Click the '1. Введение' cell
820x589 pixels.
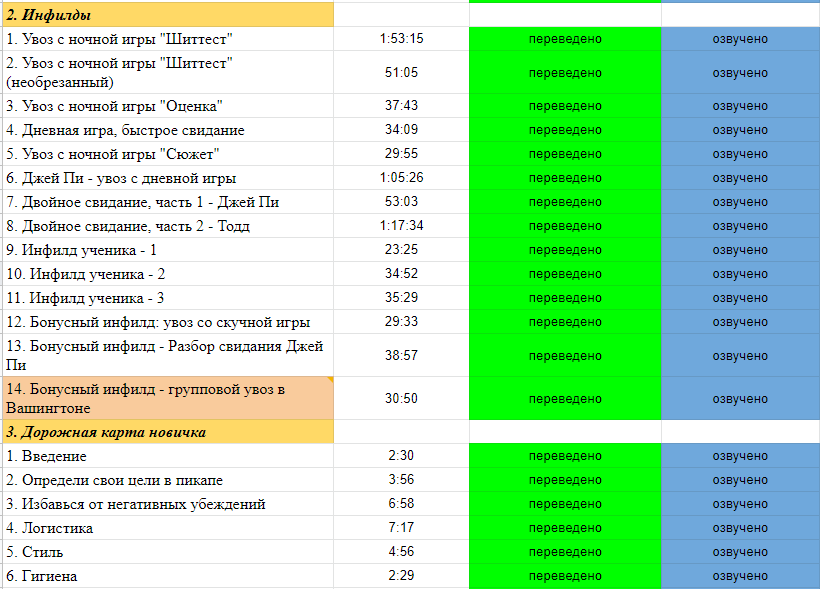(166, 456)
